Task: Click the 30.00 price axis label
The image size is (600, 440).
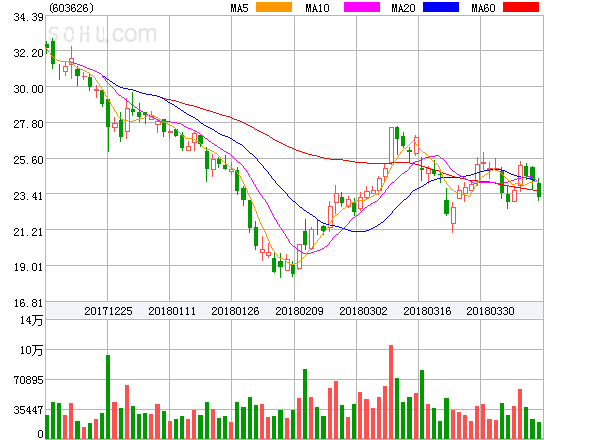Action: point(28,89)
